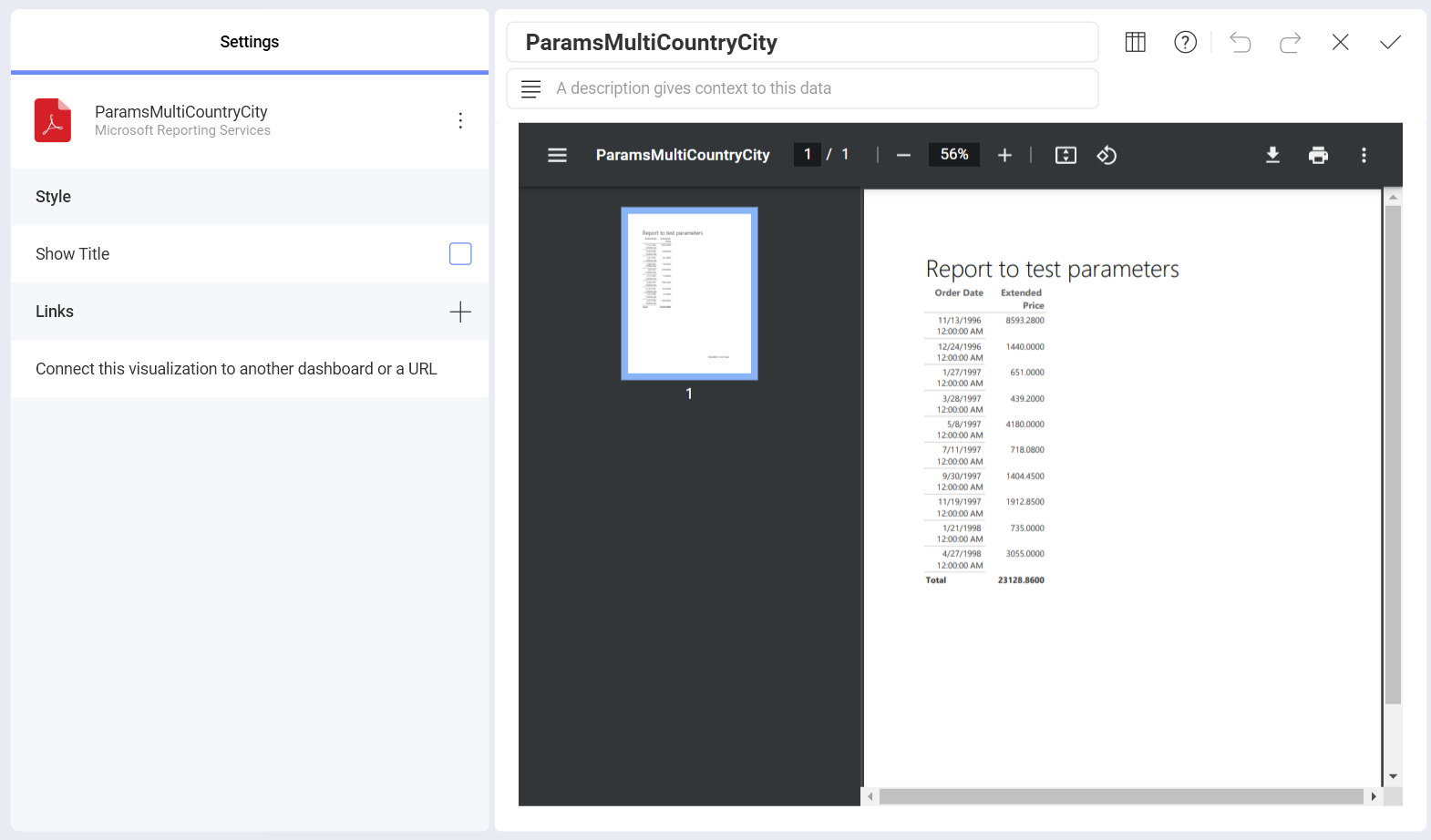Redo the last change
This screenshot has width=1431, height=840.
click(x=1290, y=42)
